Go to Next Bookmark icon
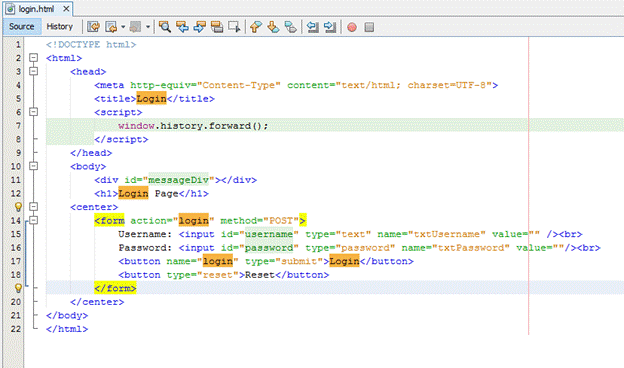This screenshot has width=624, height=368. pyautogui.click(x=273, y=27)
